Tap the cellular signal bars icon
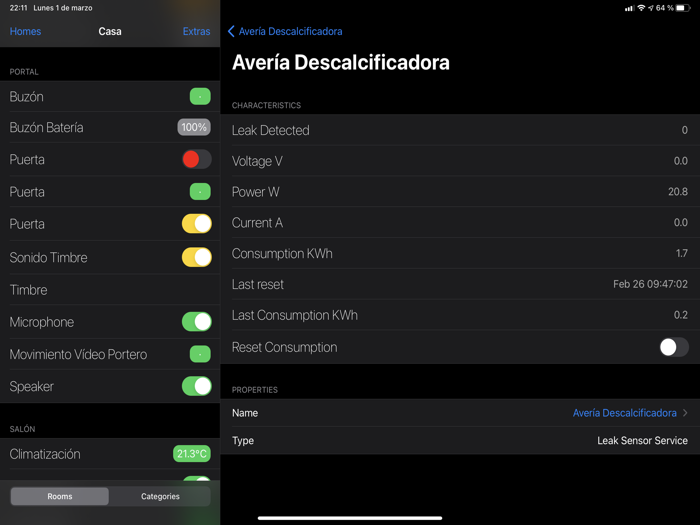The height and width of the screenshot is (525, 700). [629, 8]
